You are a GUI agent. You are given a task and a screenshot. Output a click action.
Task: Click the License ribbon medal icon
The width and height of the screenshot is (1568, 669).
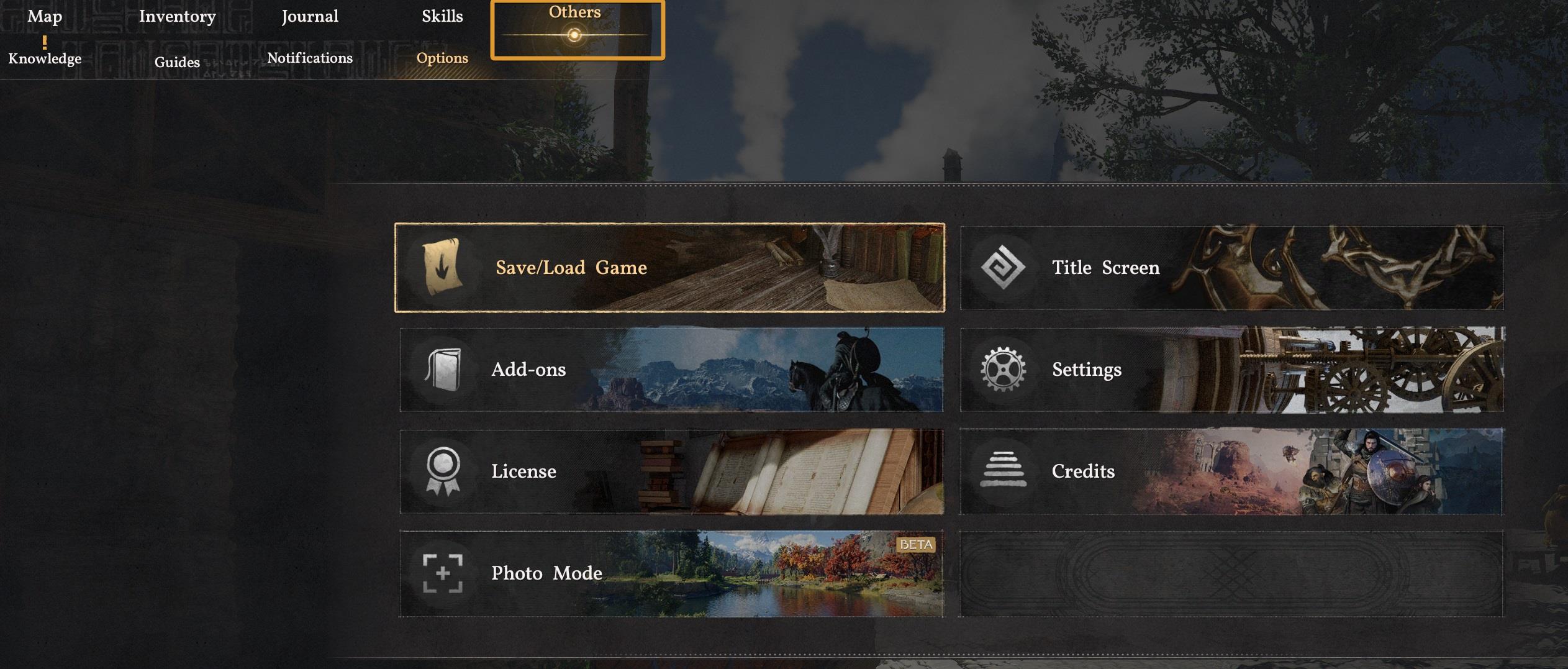[x=443, y=471]
